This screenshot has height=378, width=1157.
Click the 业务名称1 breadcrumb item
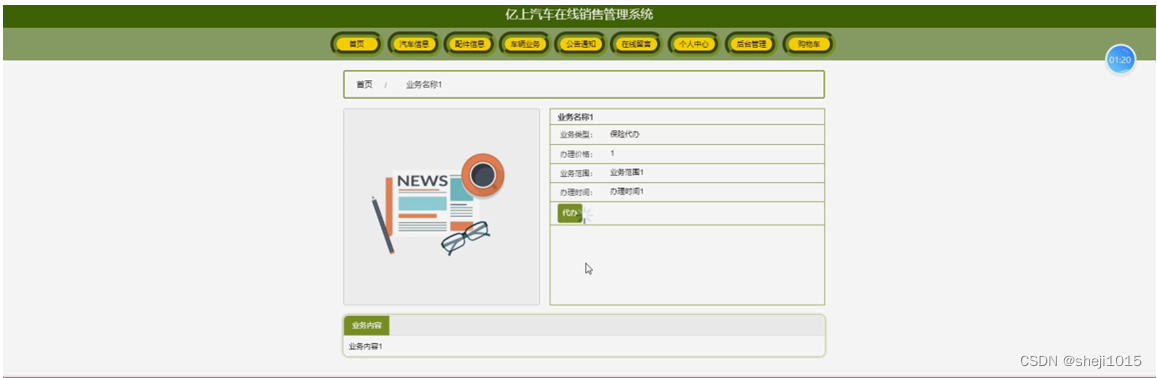click(424, 85)
